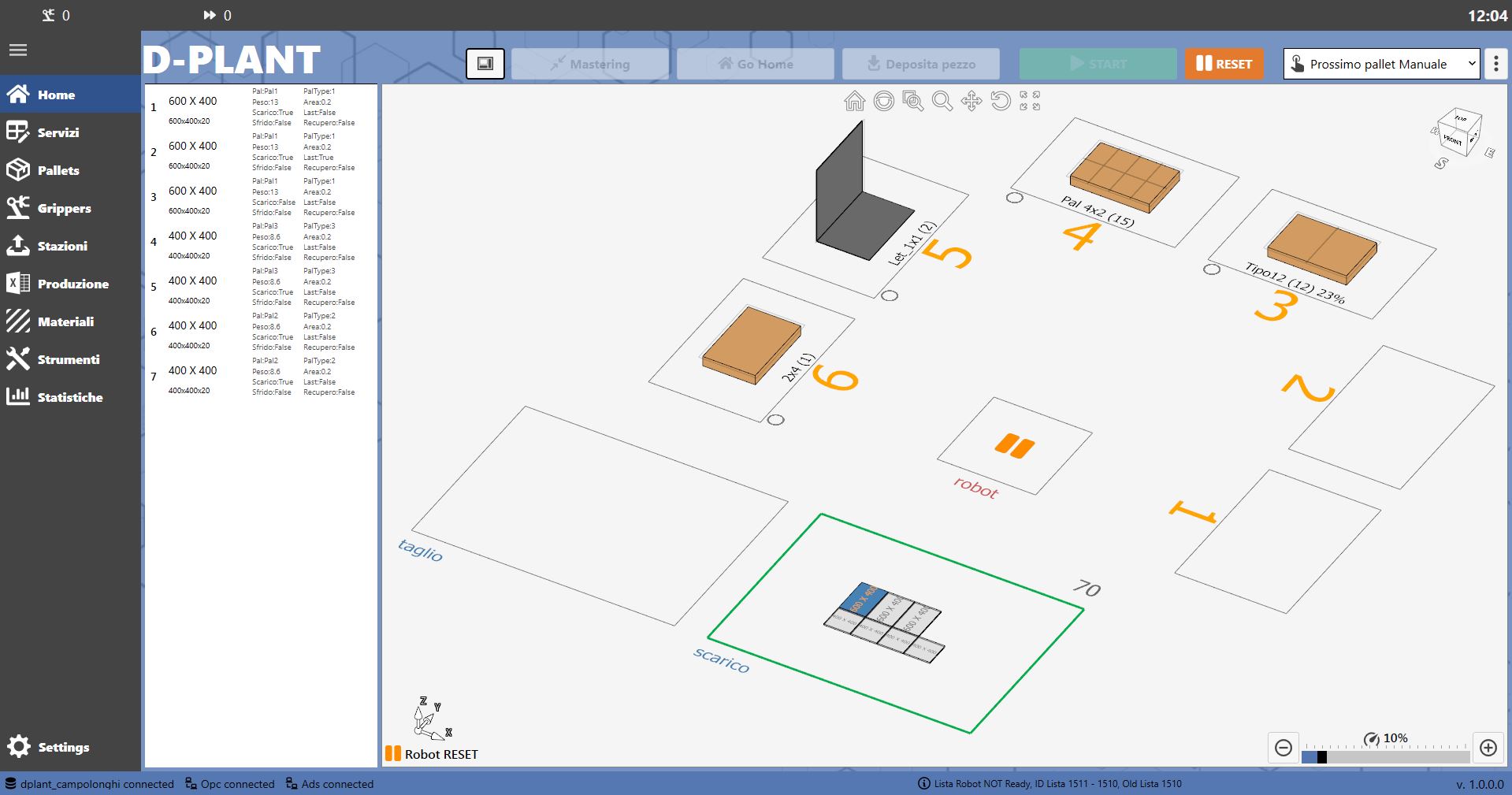Screen dimensions: 1512x795
Task: Click the rotate view icon
Action: tap(1001, 101)
